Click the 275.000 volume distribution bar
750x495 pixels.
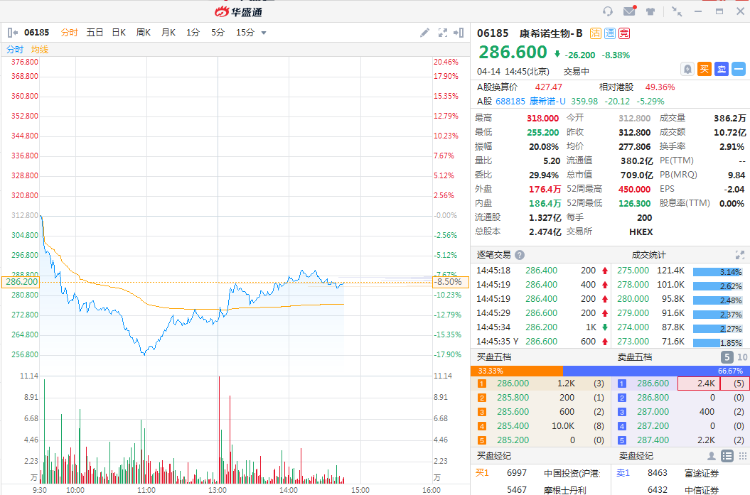tap(718, 270)
